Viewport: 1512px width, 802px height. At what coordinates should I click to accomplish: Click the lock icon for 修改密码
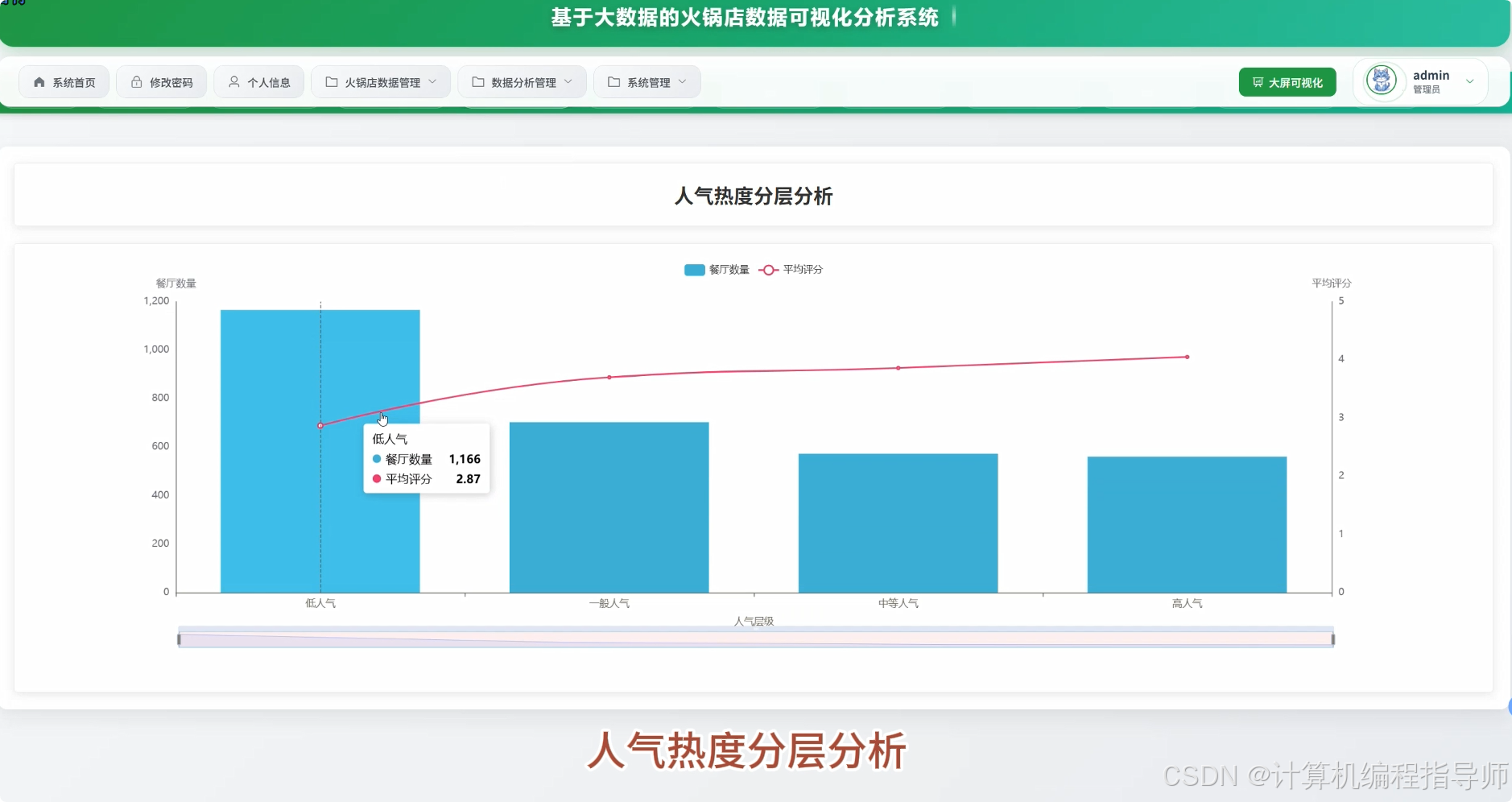click(137, 82)
